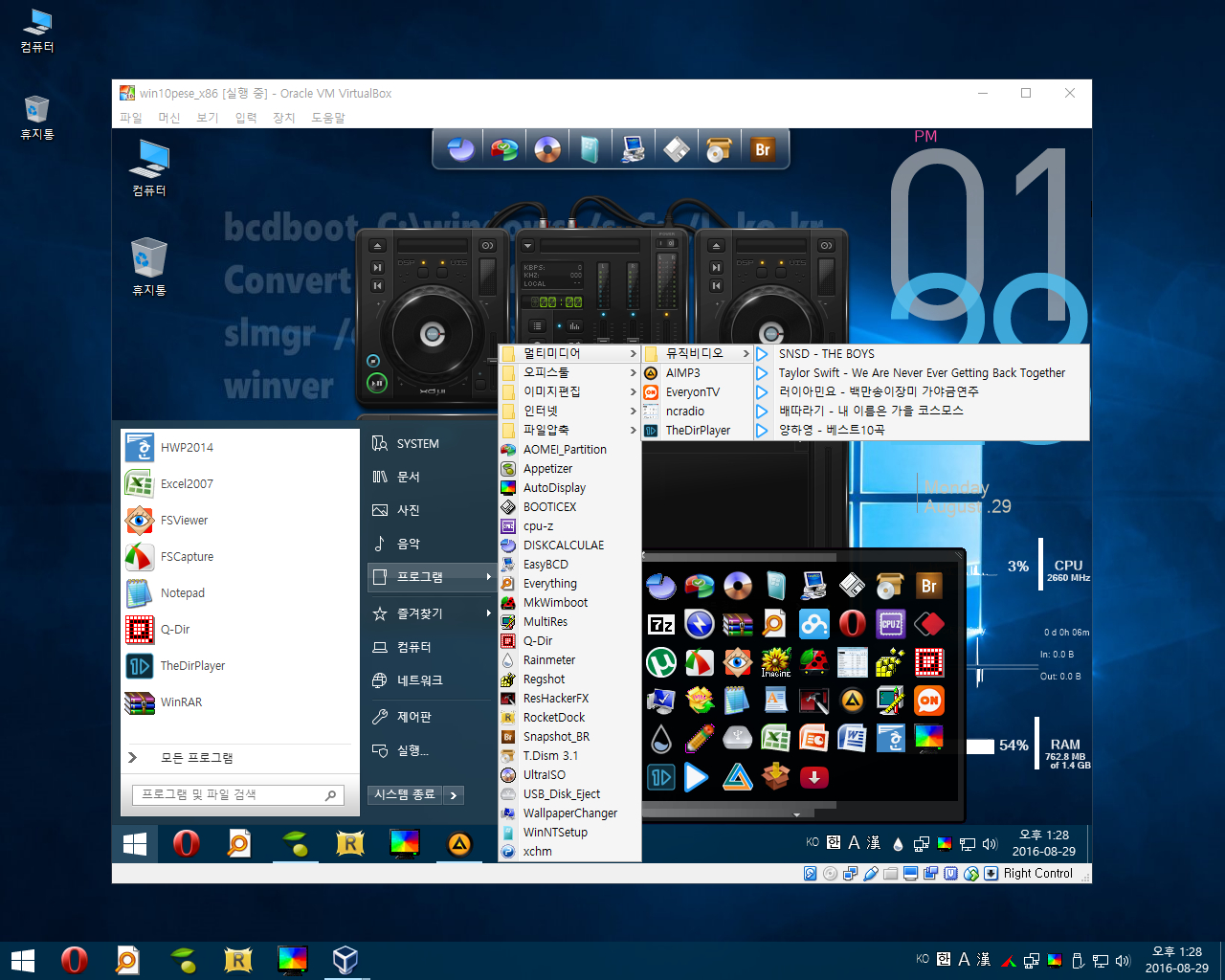Launch WinNTSetup from the programs list
The height and width of the screenshot is (980, 1225).
tap(569, 832)
